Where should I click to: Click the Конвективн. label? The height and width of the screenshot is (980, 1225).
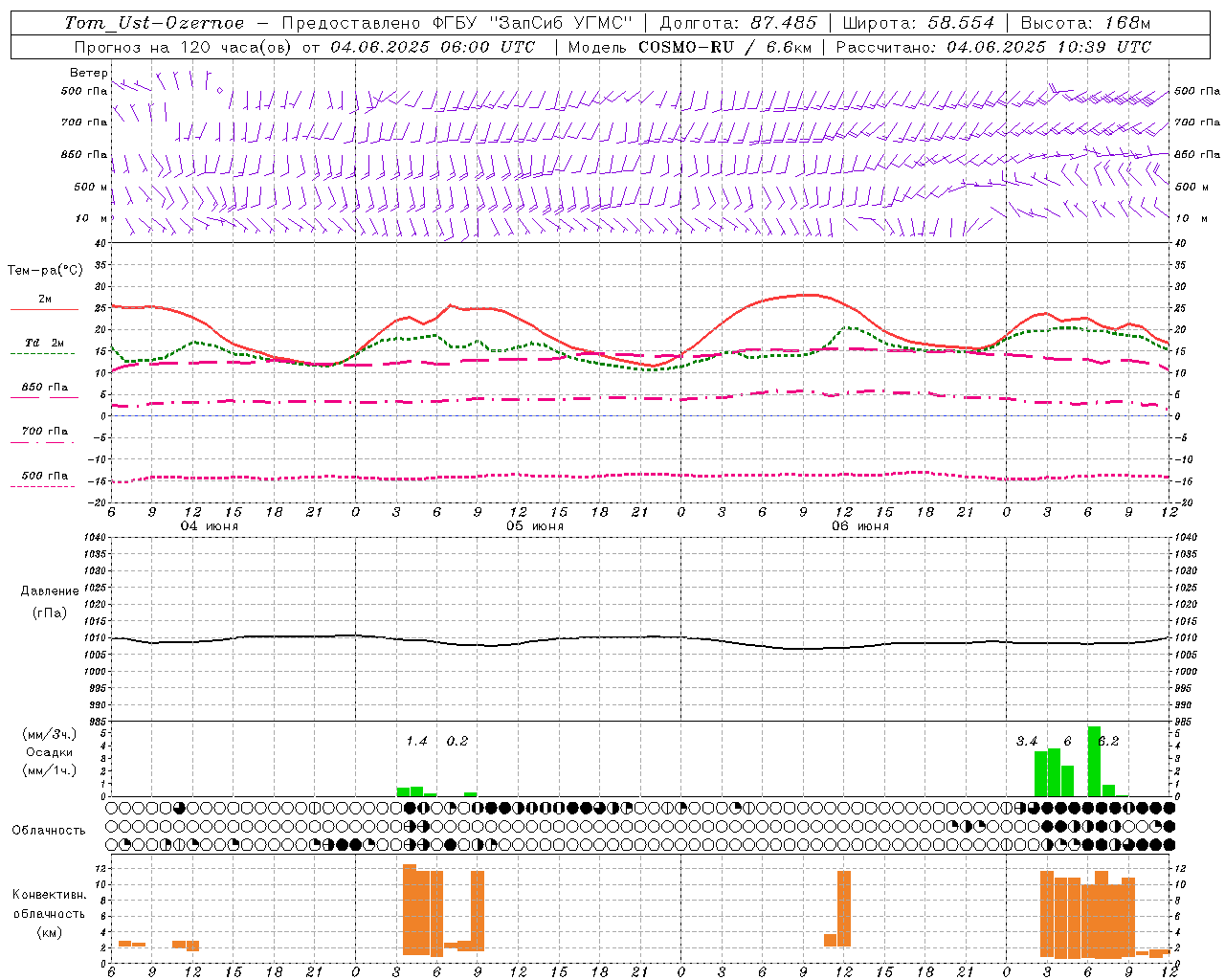pos(49,895)
